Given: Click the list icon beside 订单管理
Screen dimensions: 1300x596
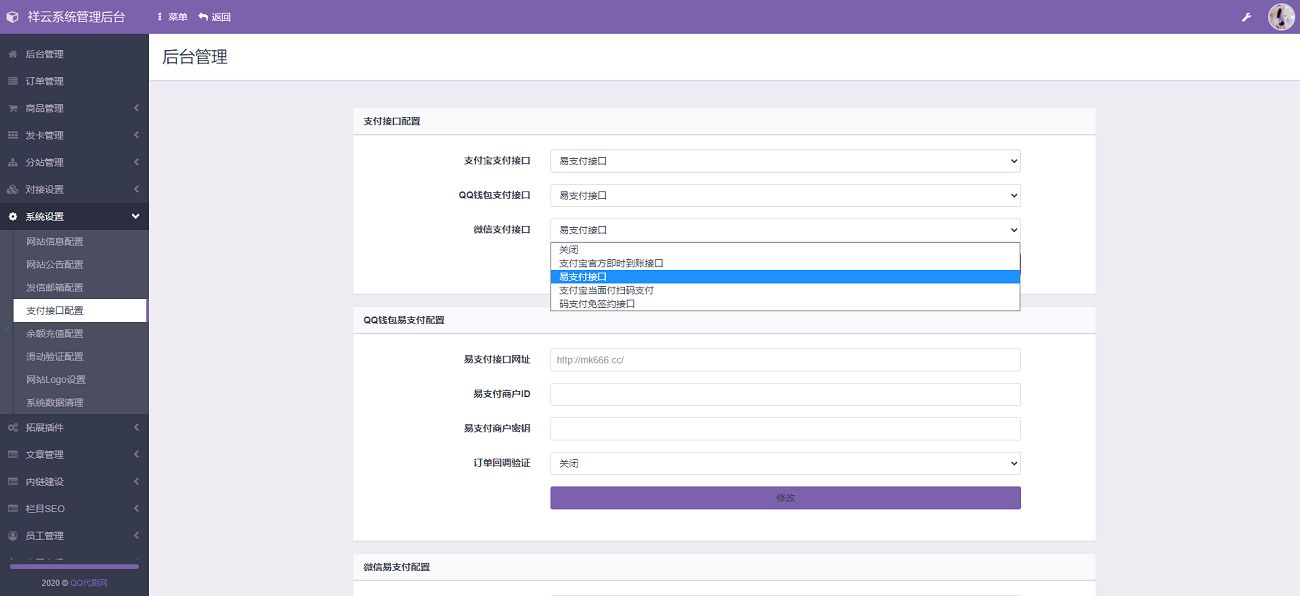Looking at the screenshot, I should [13, 81].
